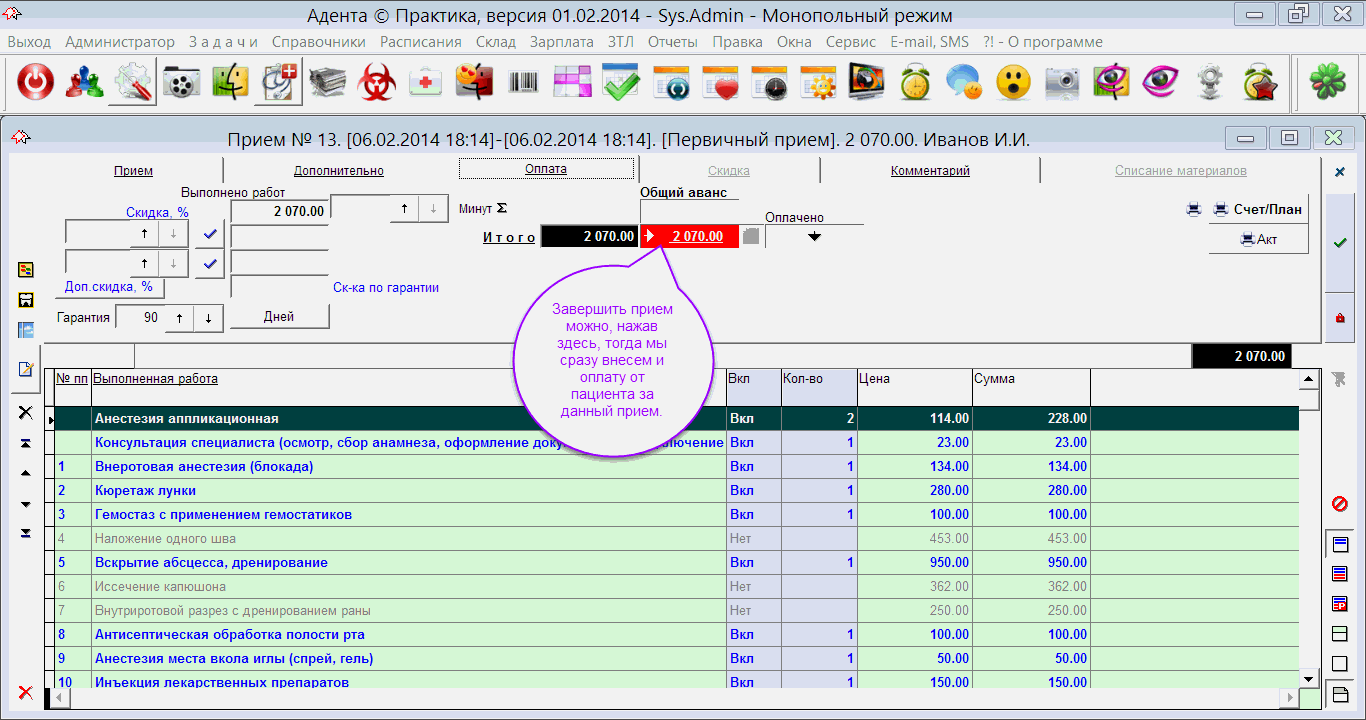Click the red power exit icon
Viewport: 1366px width, 720px height.
(x=35, y=83)
